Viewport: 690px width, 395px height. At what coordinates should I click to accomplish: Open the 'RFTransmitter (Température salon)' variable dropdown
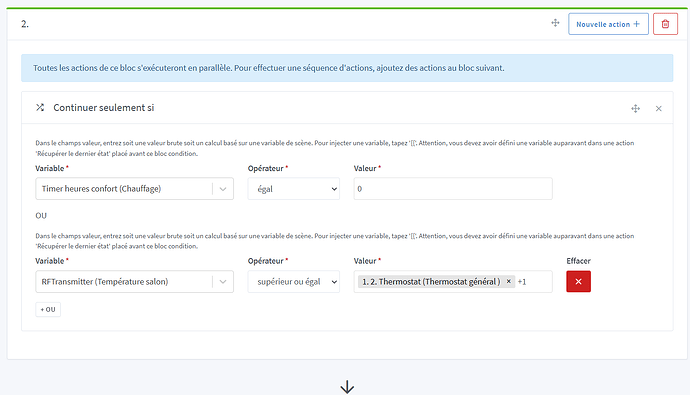pos(134,282)
